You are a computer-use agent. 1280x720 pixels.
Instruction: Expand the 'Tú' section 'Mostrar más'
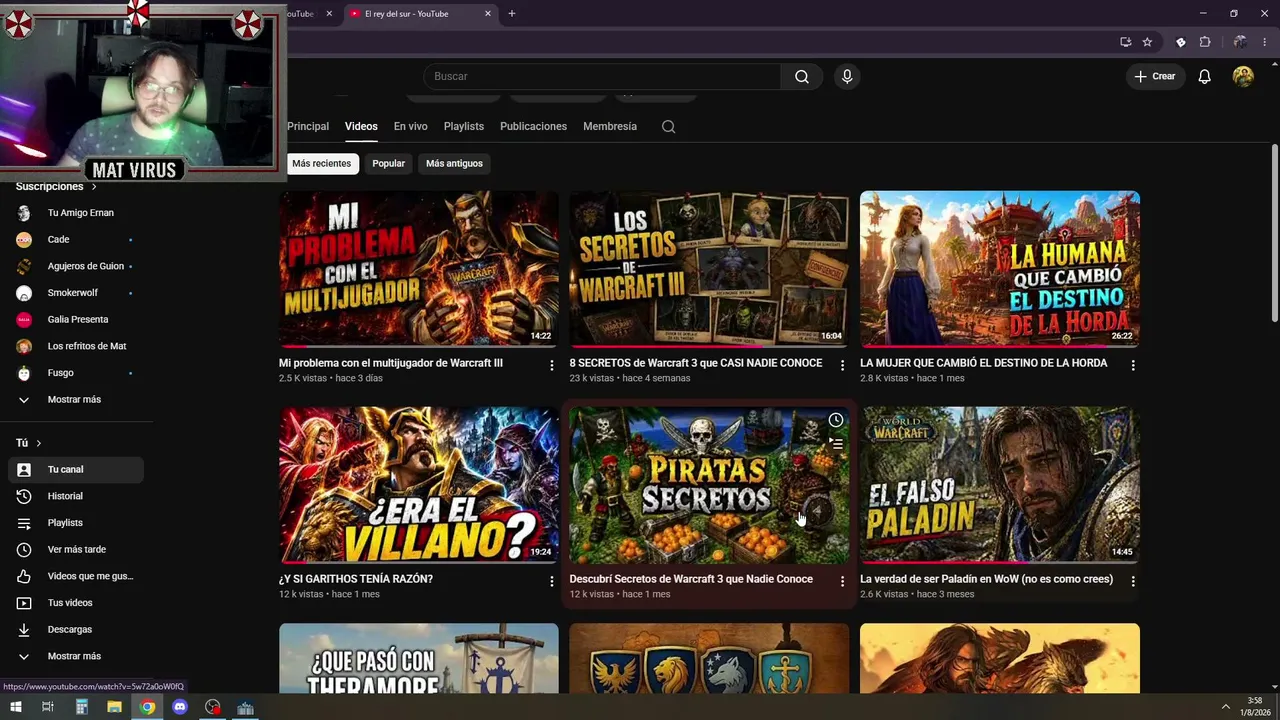pyautogui.click(x=76, y=657)
